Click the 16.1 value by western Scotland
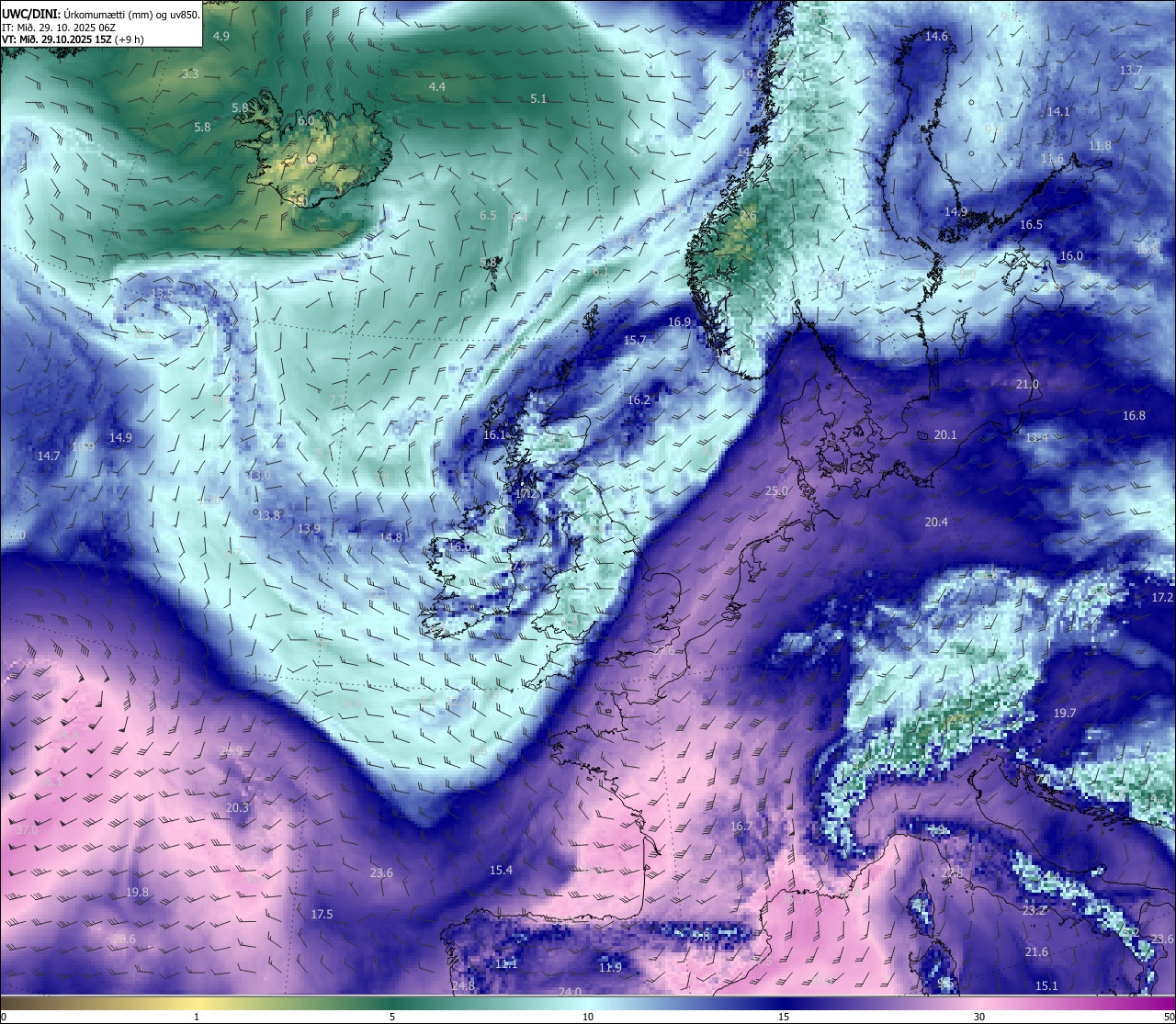Image resolution: width=1176 pixels, height=1024 pixels. click(x=494, y=435)
